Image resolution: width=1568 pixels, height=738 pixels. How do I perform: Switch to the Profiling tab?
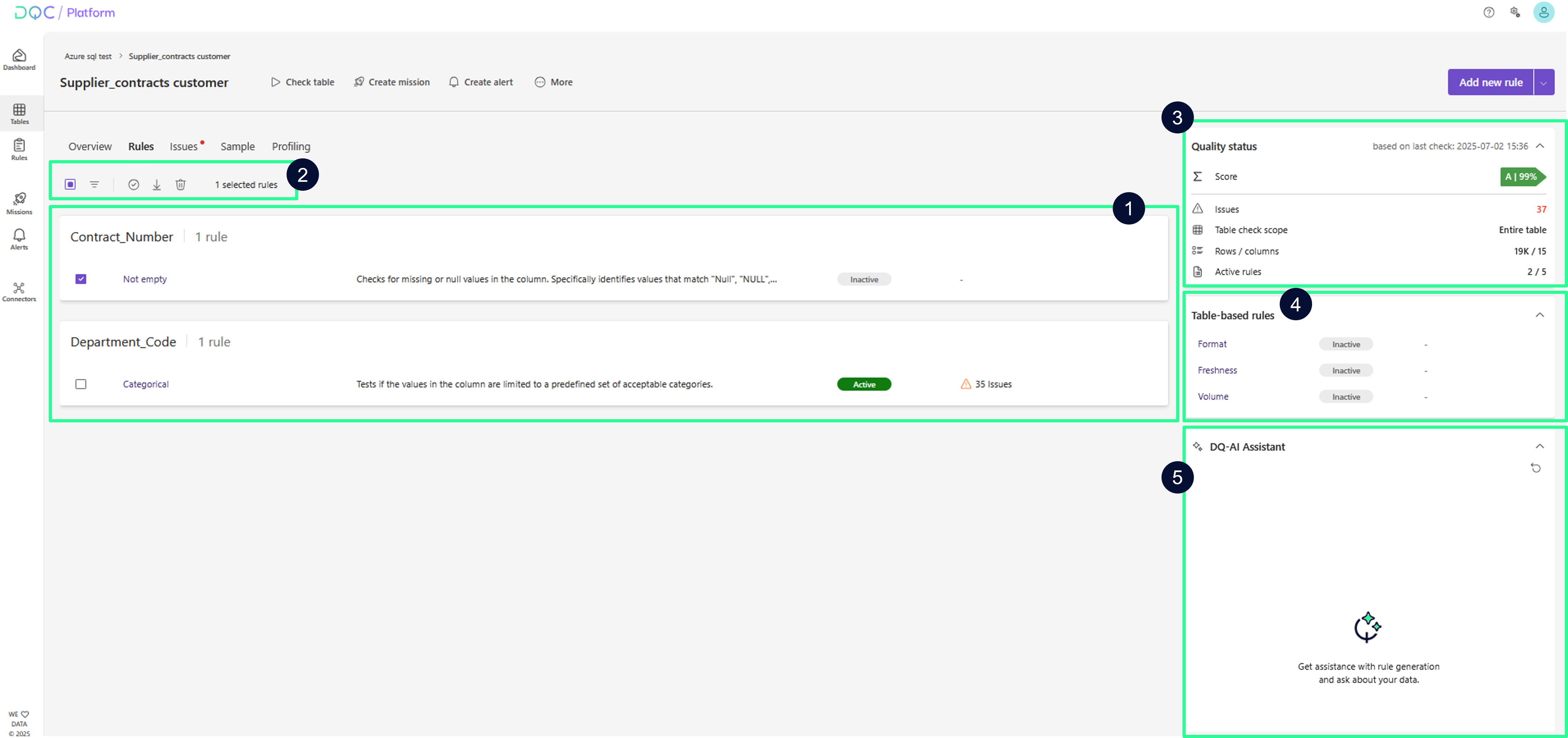[x=291, y=147]
